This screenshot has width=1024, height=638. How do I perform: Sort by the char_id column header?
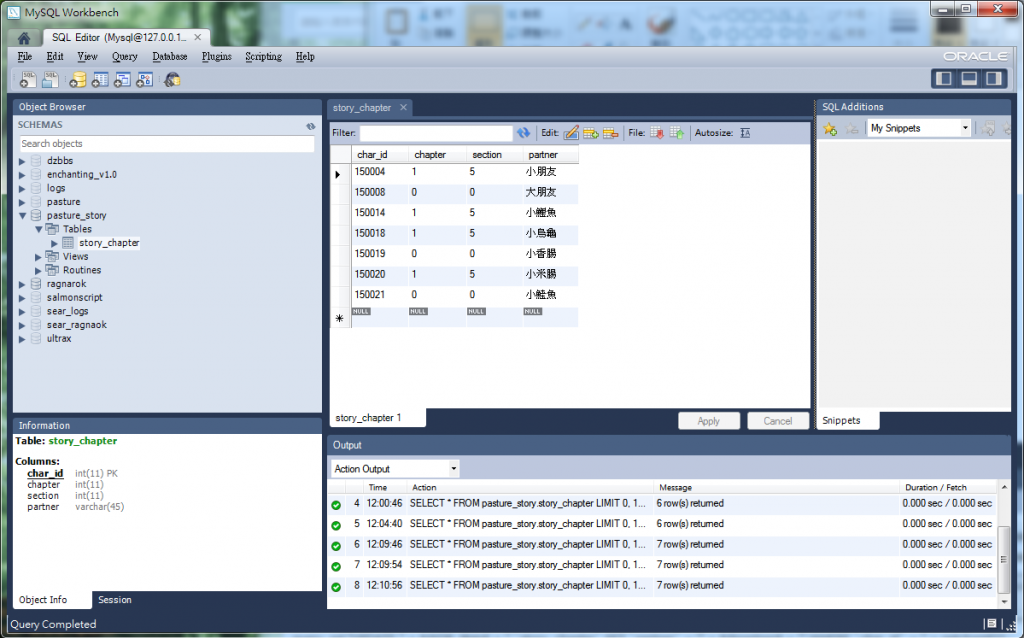coord(380,155)
